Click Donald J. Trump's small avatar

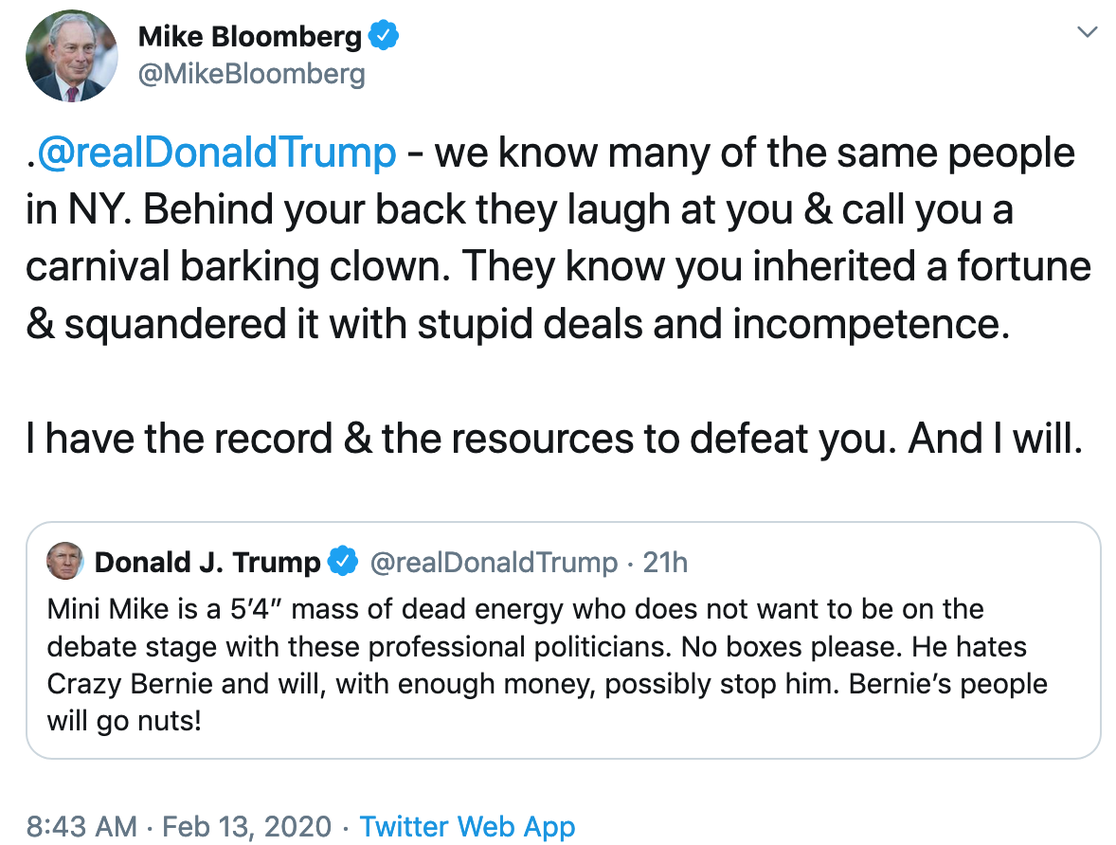65,563
